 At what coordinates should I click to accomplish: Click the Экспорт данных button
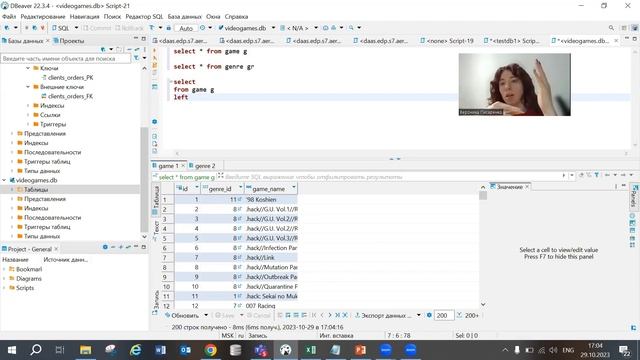pyautogui.click(x=383, y=315)
